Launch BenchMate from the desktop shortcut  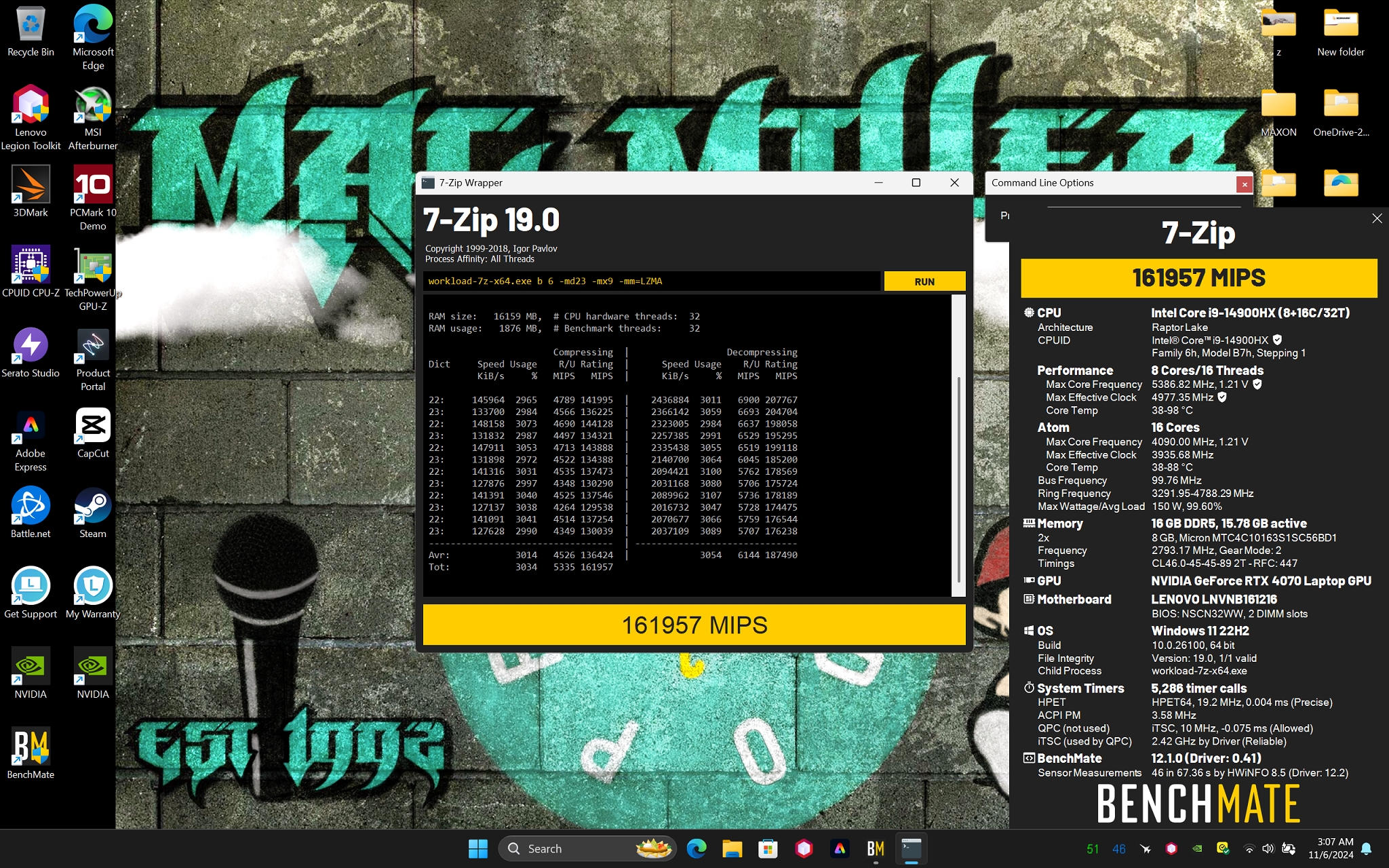[x=31, y=753]
